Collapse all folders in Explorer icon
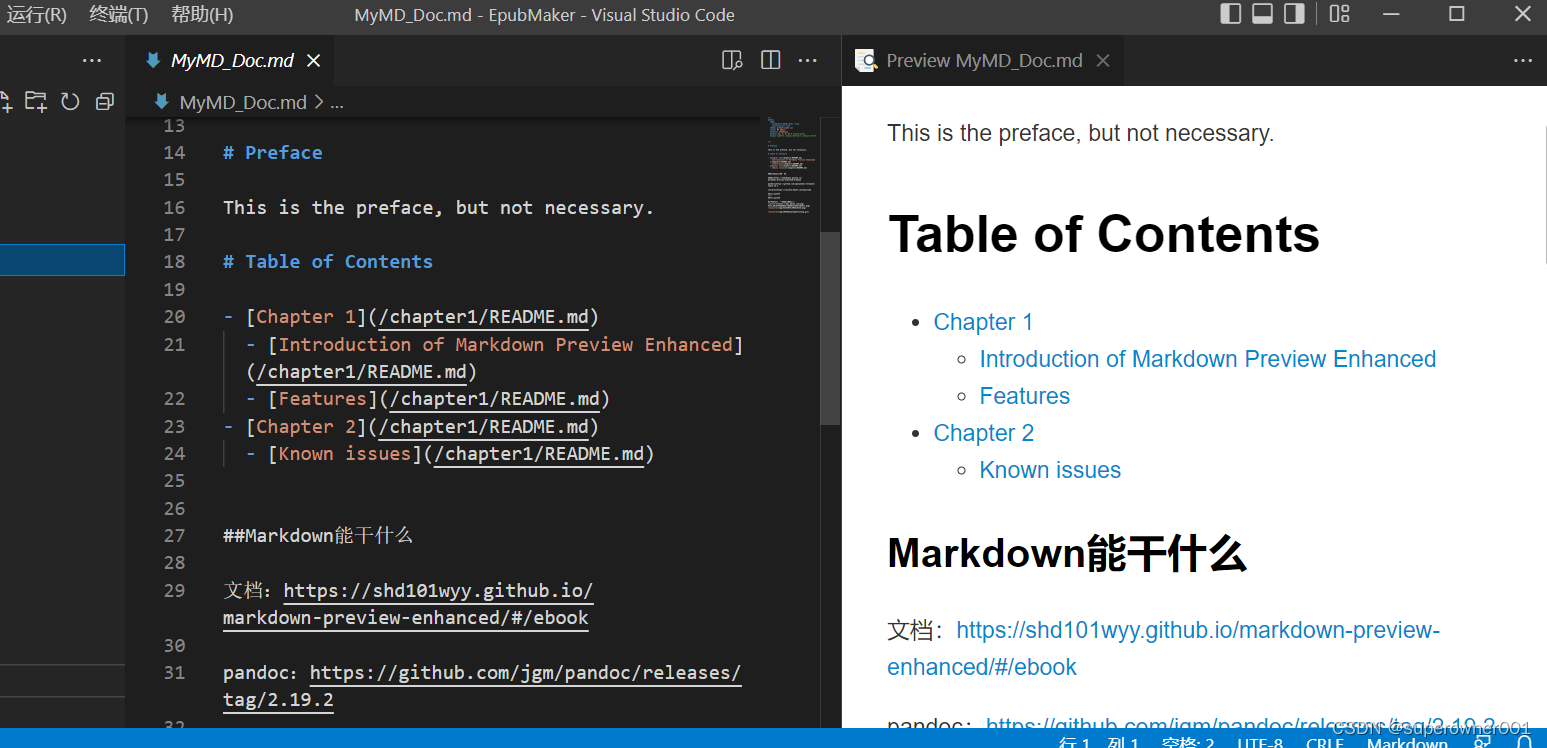This screenshot has width=1547, height=748. [104, 101]
